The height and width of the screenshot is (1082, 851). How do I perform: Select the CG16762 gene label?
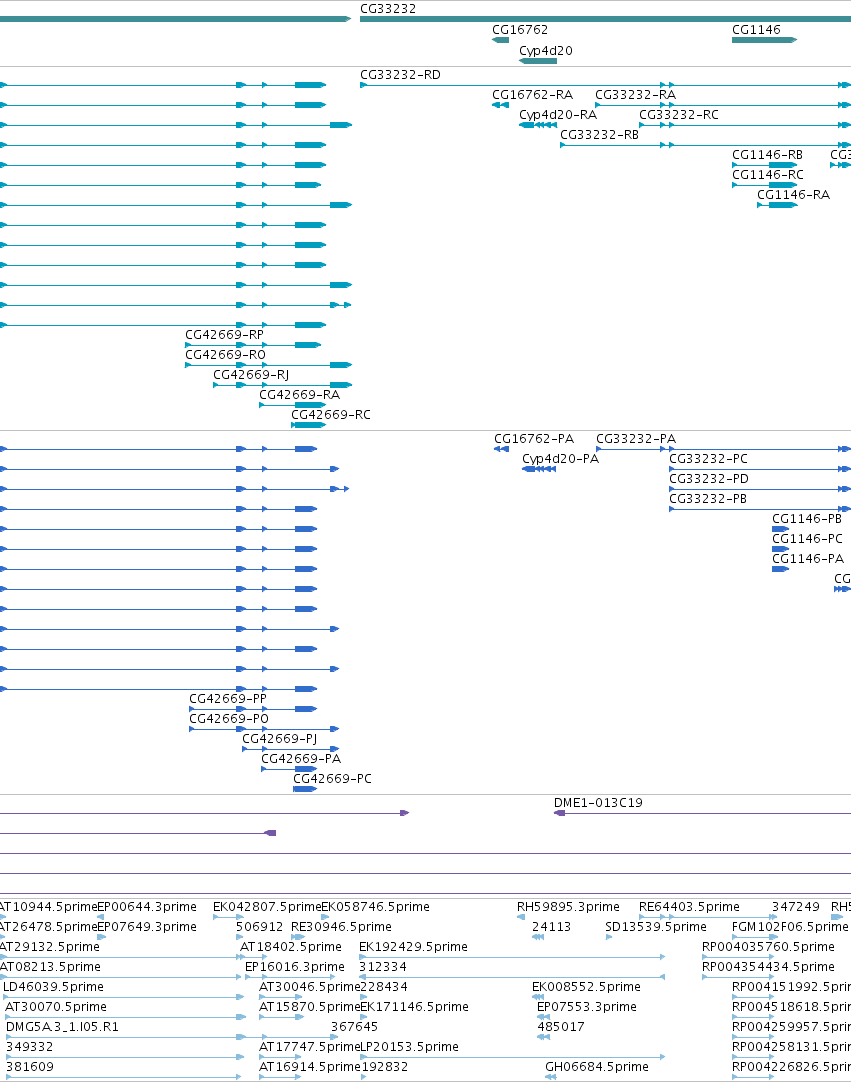tap(520, 30)
